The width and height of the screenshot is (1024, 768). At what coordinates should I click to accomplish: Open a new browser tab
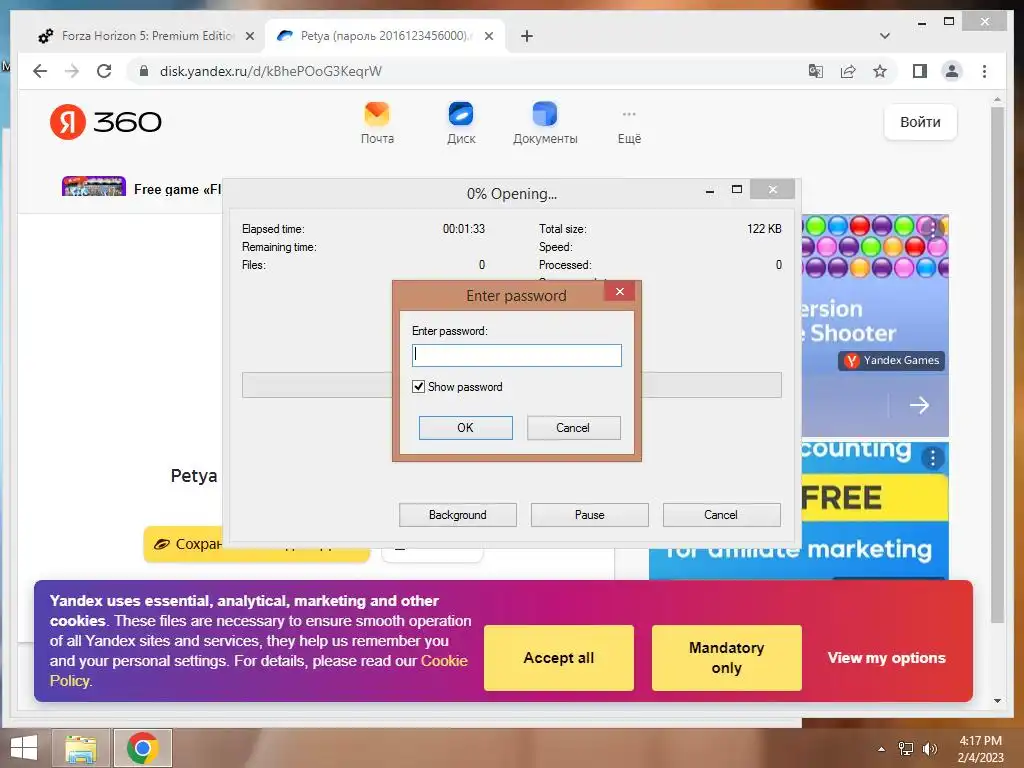point(527,36)
